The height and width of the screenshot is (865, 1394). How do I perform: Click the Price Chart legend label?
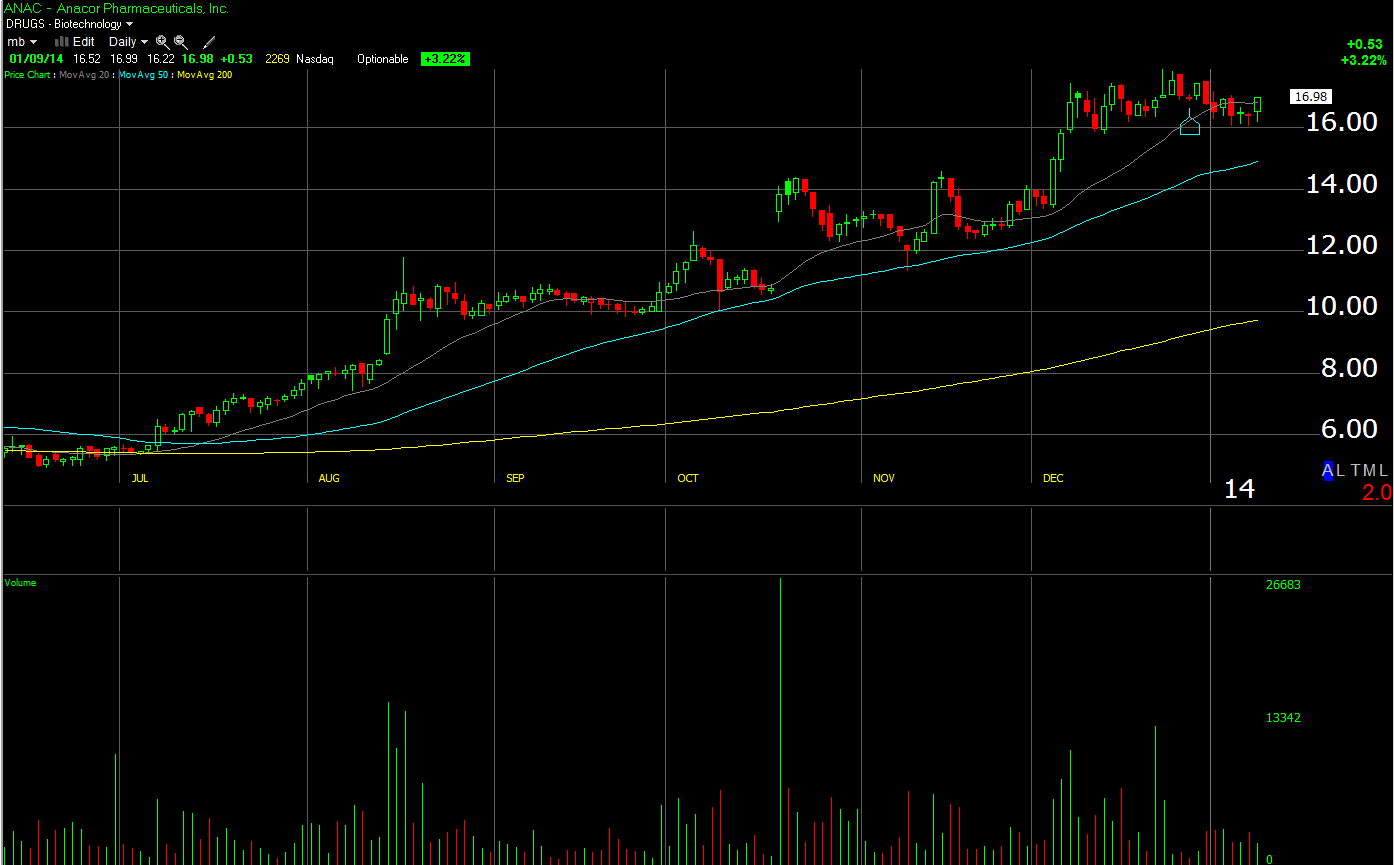[29, 75]
